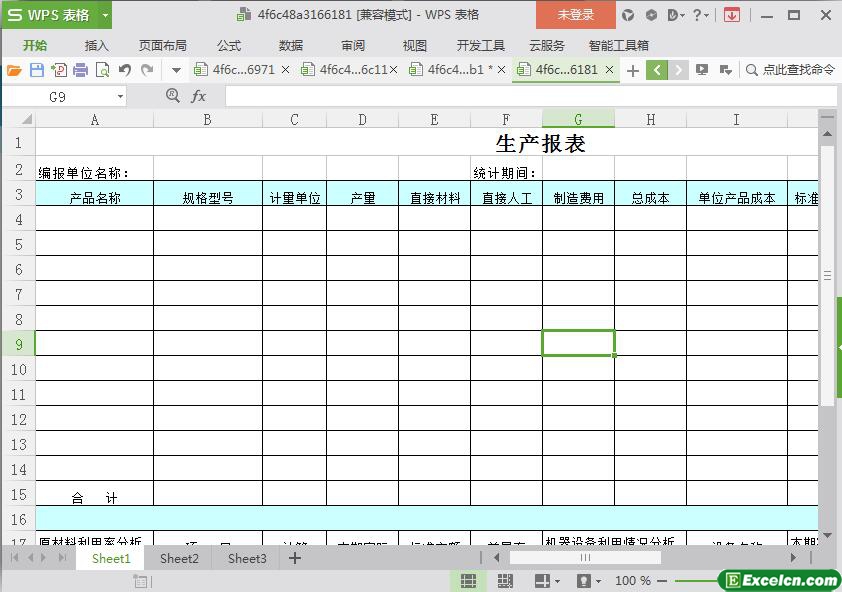Close the 4f6c...6971 document tab

click(x=286, y=70)
